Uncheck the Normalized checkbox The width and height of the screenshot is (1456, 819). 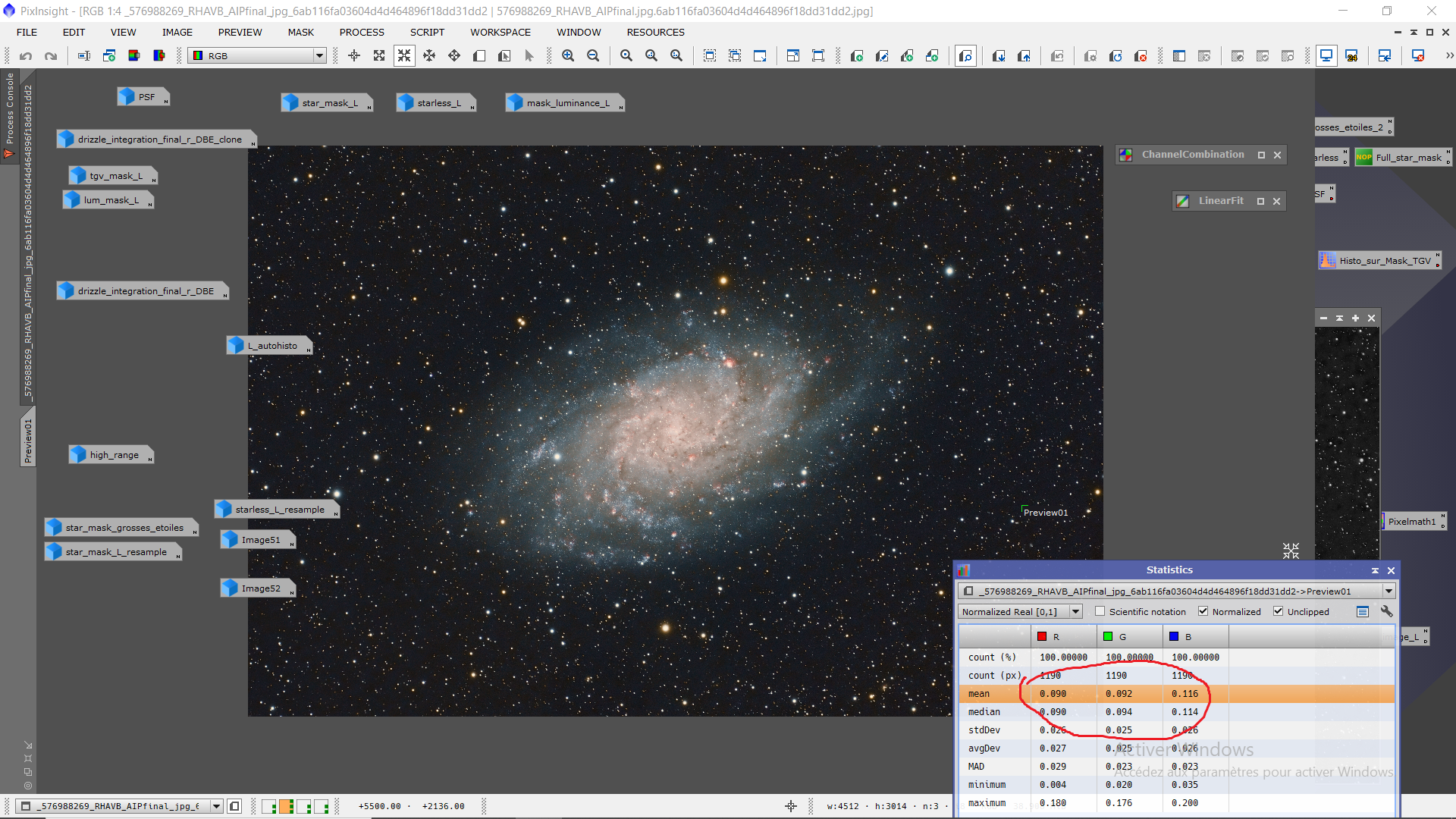coord(1203,611)
